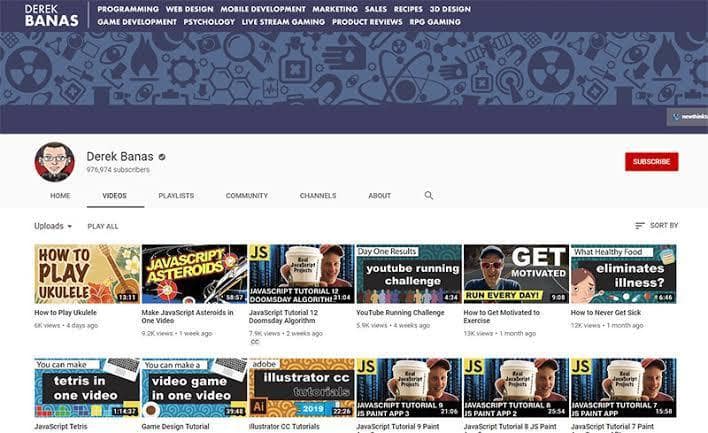The height and width of the screenshot is (433, 708).
Task: Click the Derek Banas channel name
Action: tap(120, 157)
